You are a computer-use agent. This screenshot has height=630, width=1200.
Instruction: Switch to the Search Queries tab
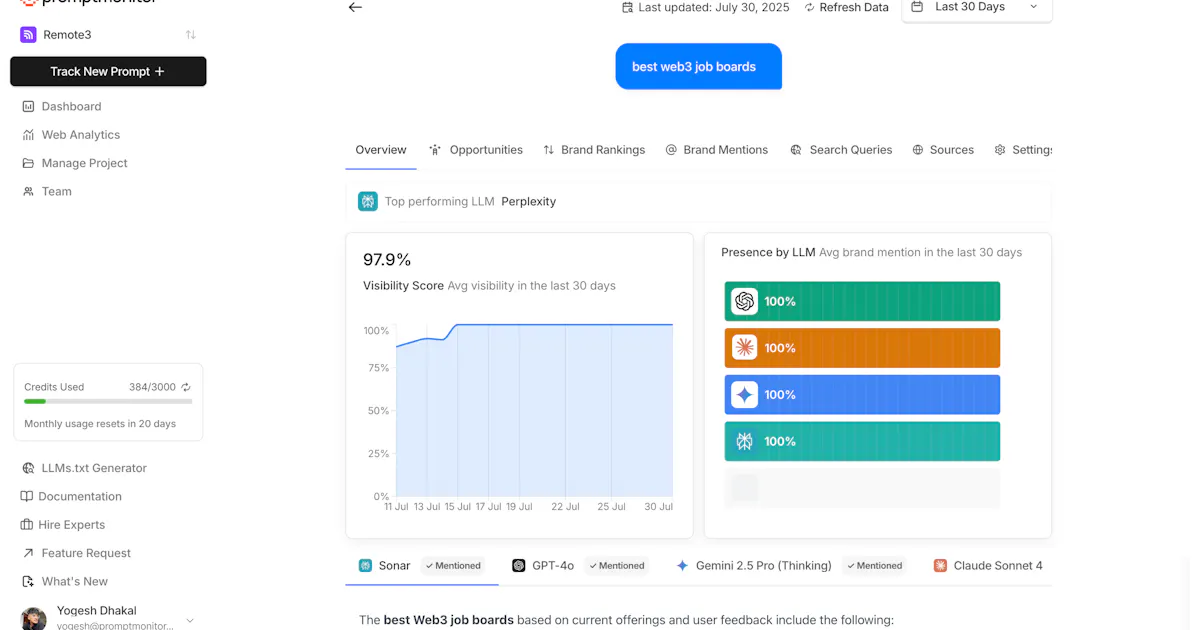[x=841, y=150]
